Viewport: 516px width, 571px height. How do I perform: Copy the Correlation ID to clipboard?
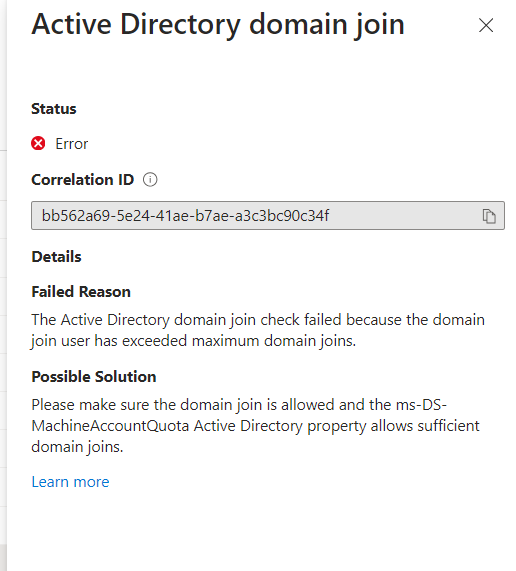(489, 216)
